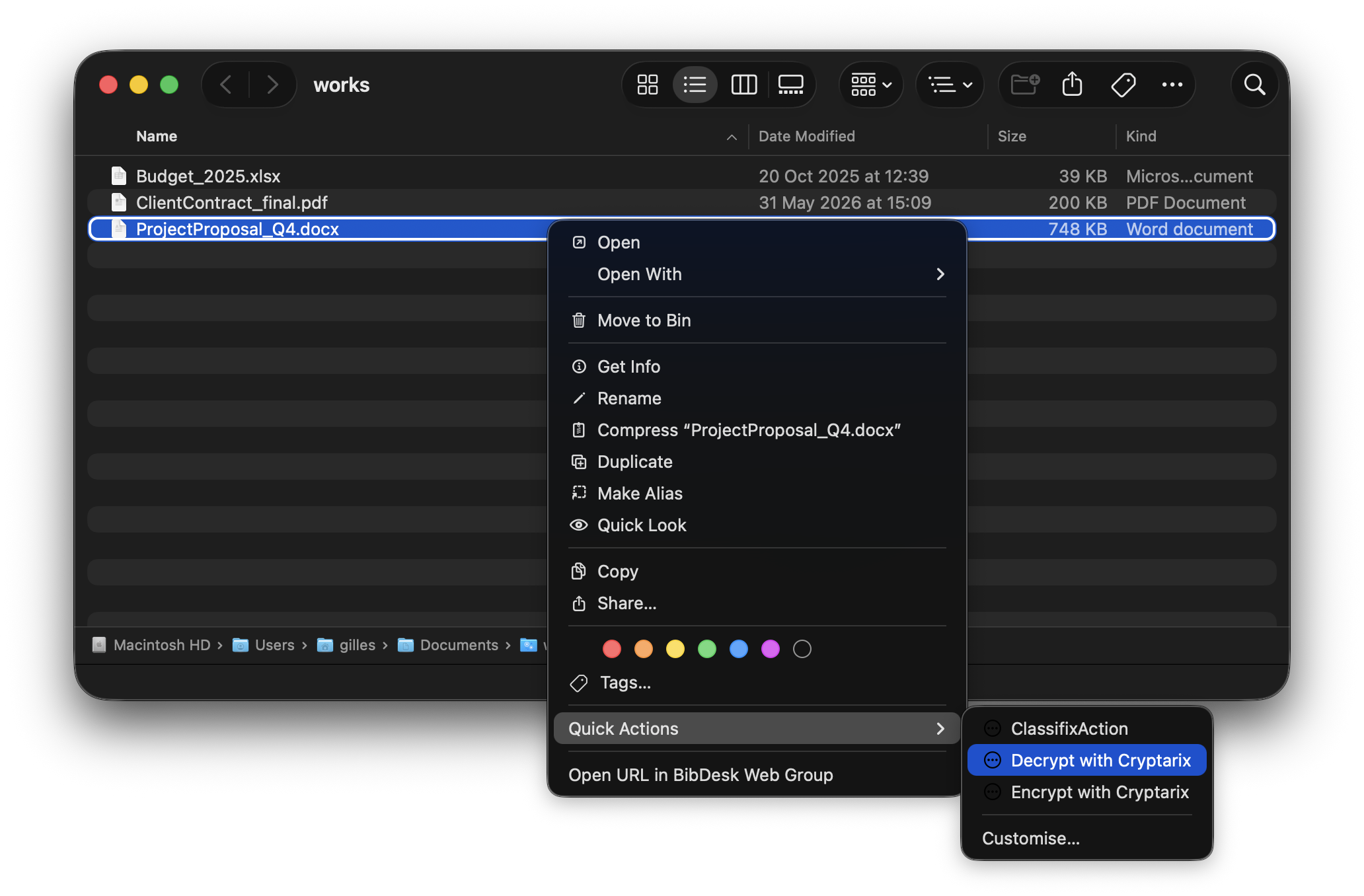Go forward with the right chevron
Screen dimensions: 1364x896
(x=272, y=85)
